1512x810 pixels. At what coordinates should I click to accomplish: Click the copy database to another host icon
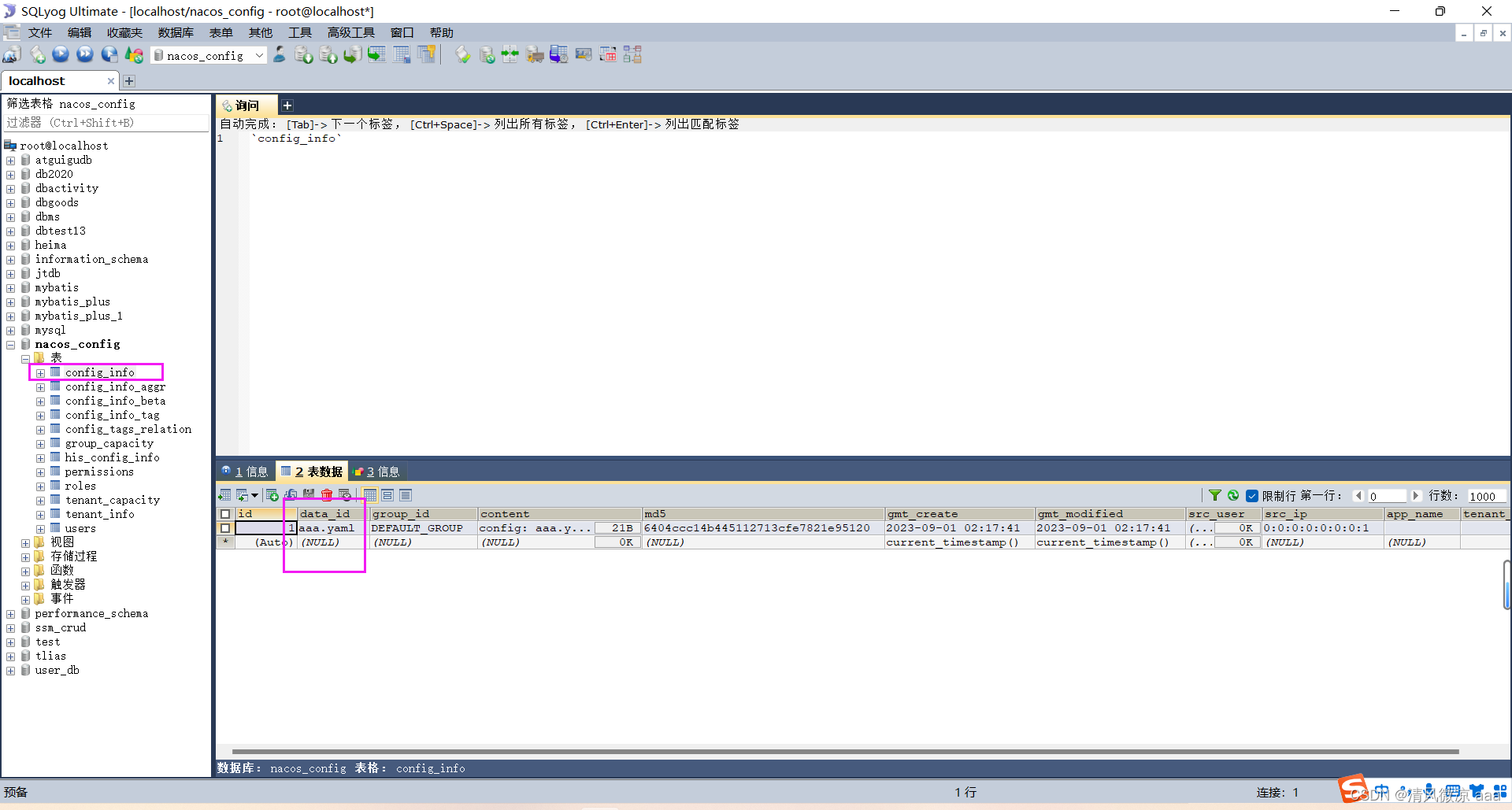pyautogui.click(x=353, y=54)
